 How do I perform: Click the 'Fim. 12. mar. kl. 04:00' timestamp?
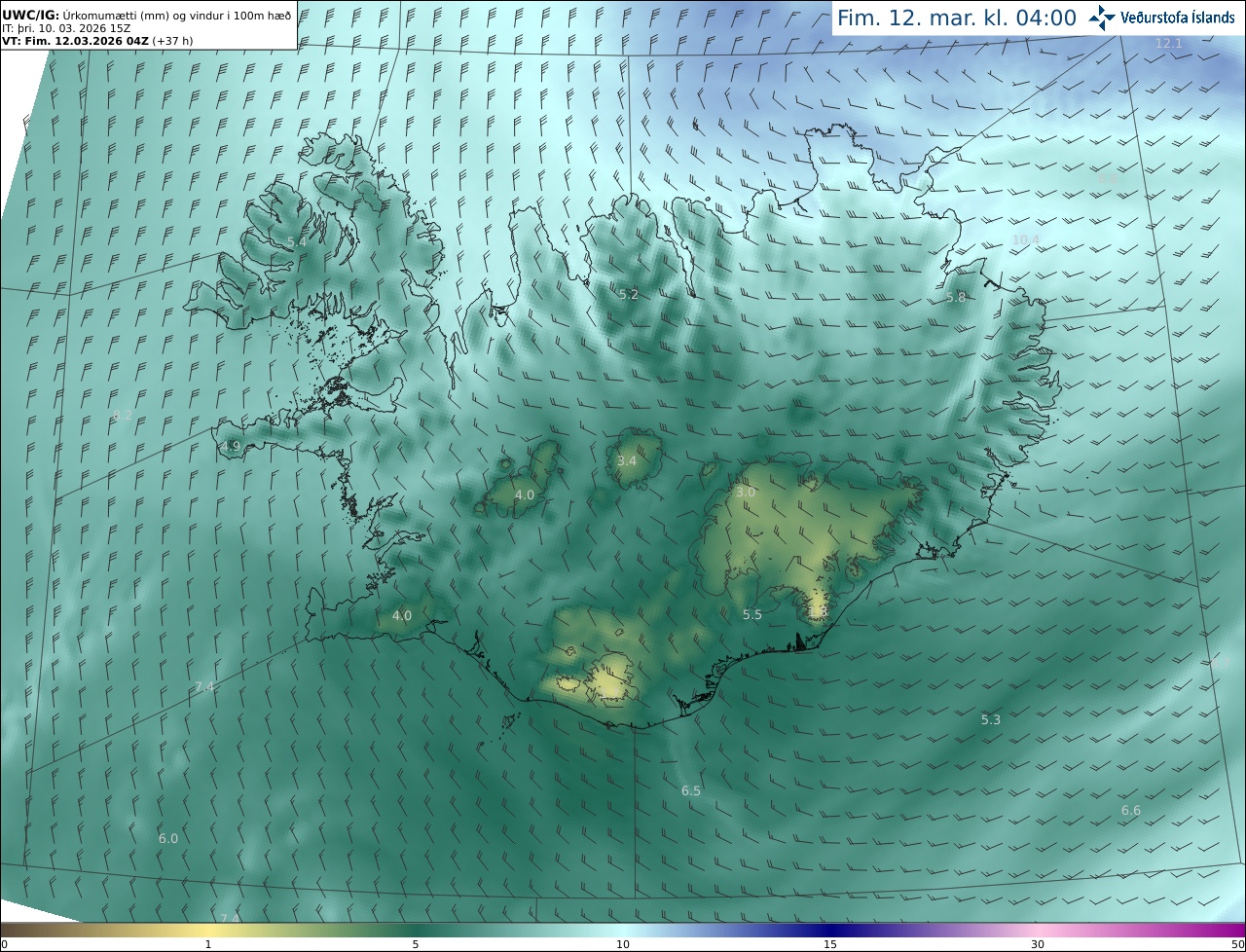point(957,18)
